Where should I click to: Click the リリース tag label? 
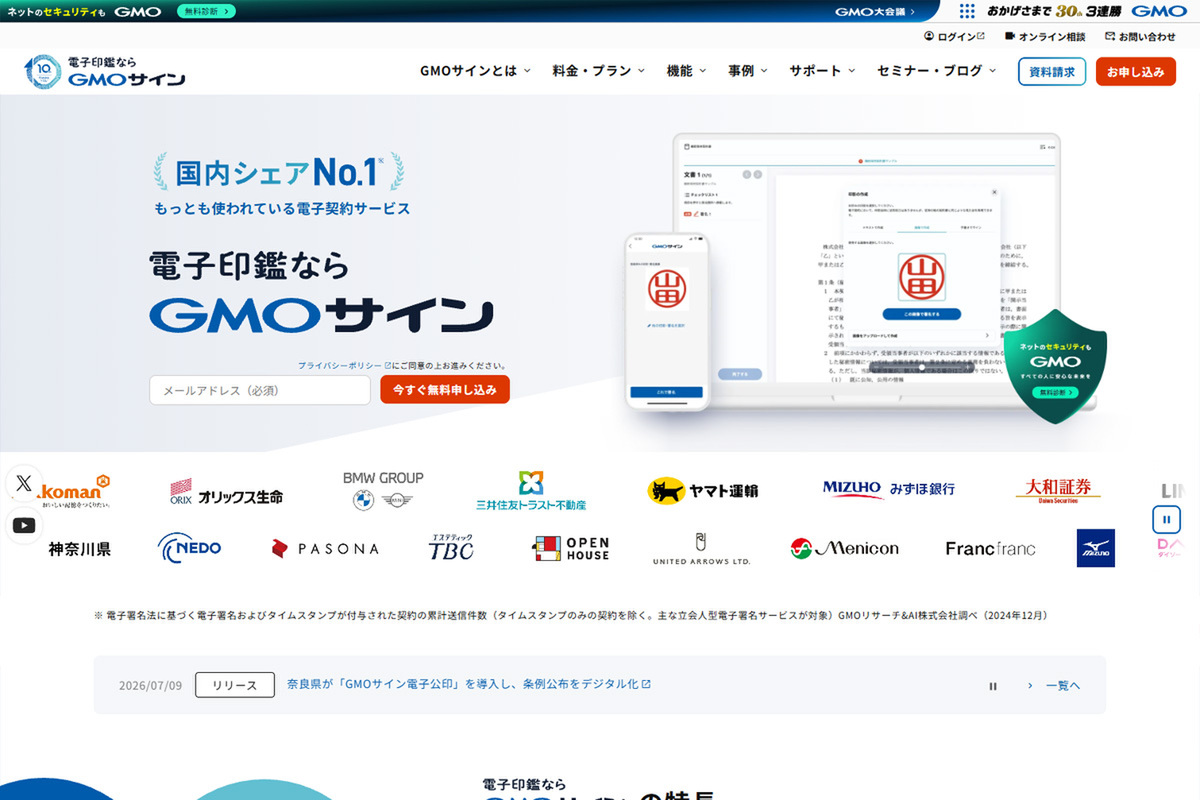235,685
